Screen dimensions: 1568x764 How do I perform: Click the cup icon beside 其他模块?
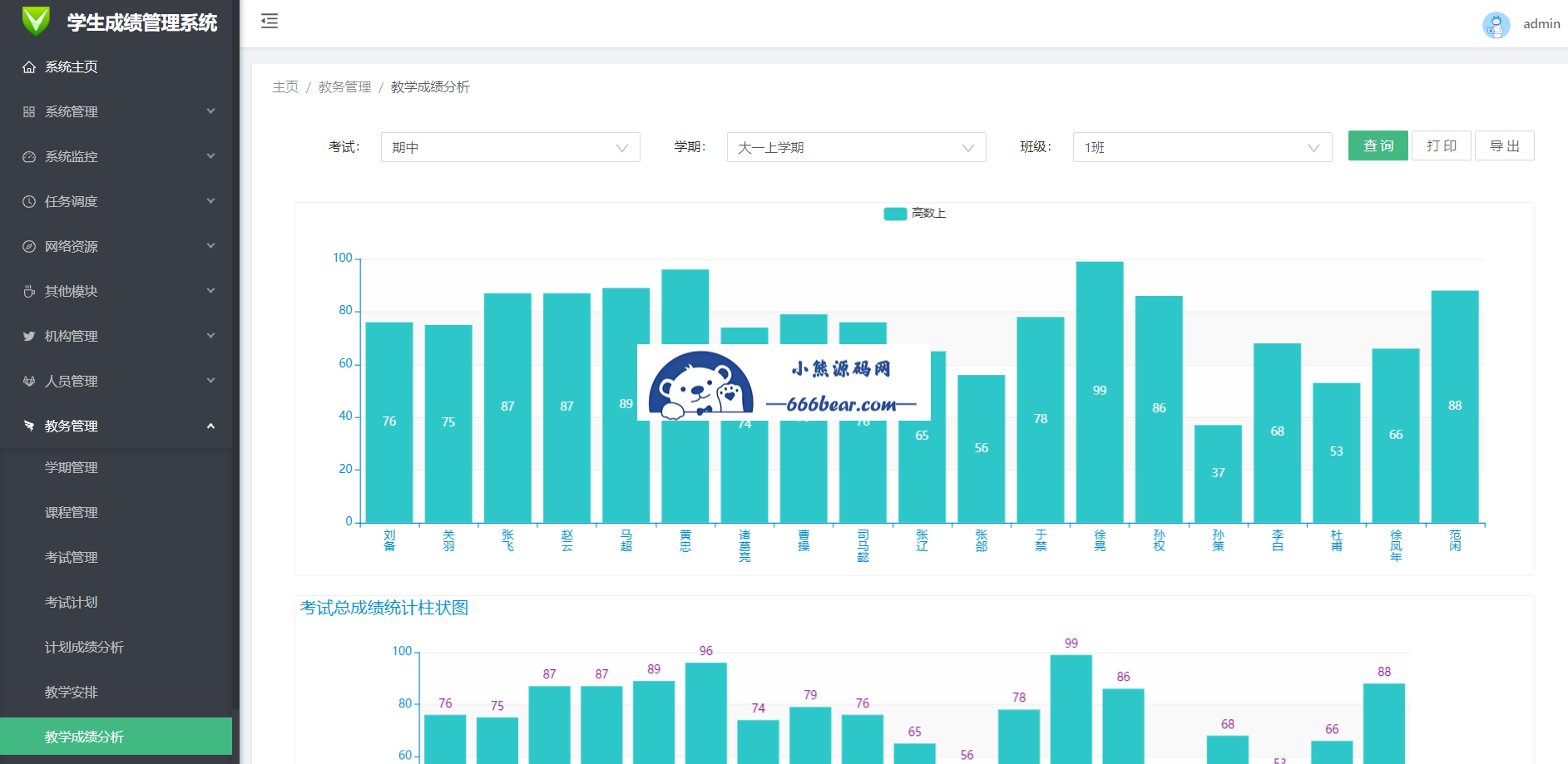pyautogui.click(x=29, y=291)
